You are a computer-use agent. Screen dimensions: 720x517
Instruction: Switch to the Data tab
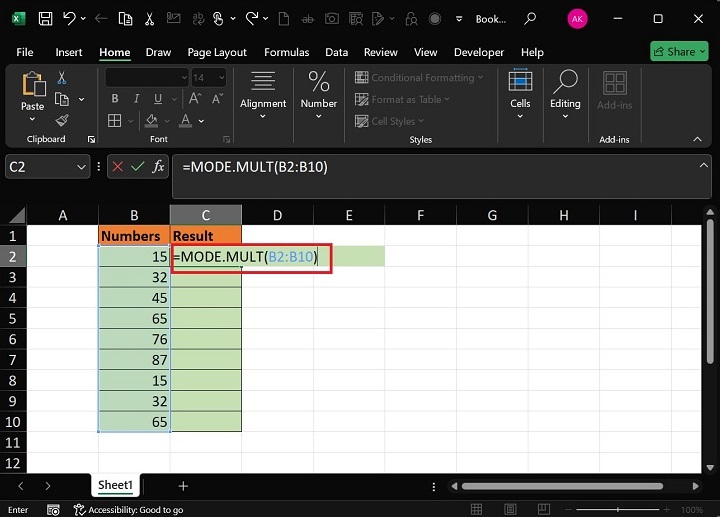[337, 52]
